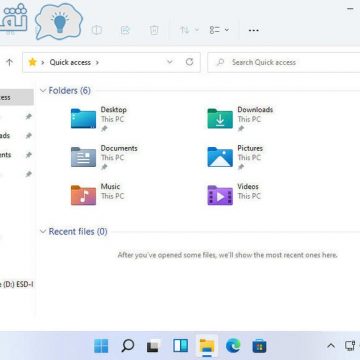Open the View layout options dropdown

pos(219,30)
